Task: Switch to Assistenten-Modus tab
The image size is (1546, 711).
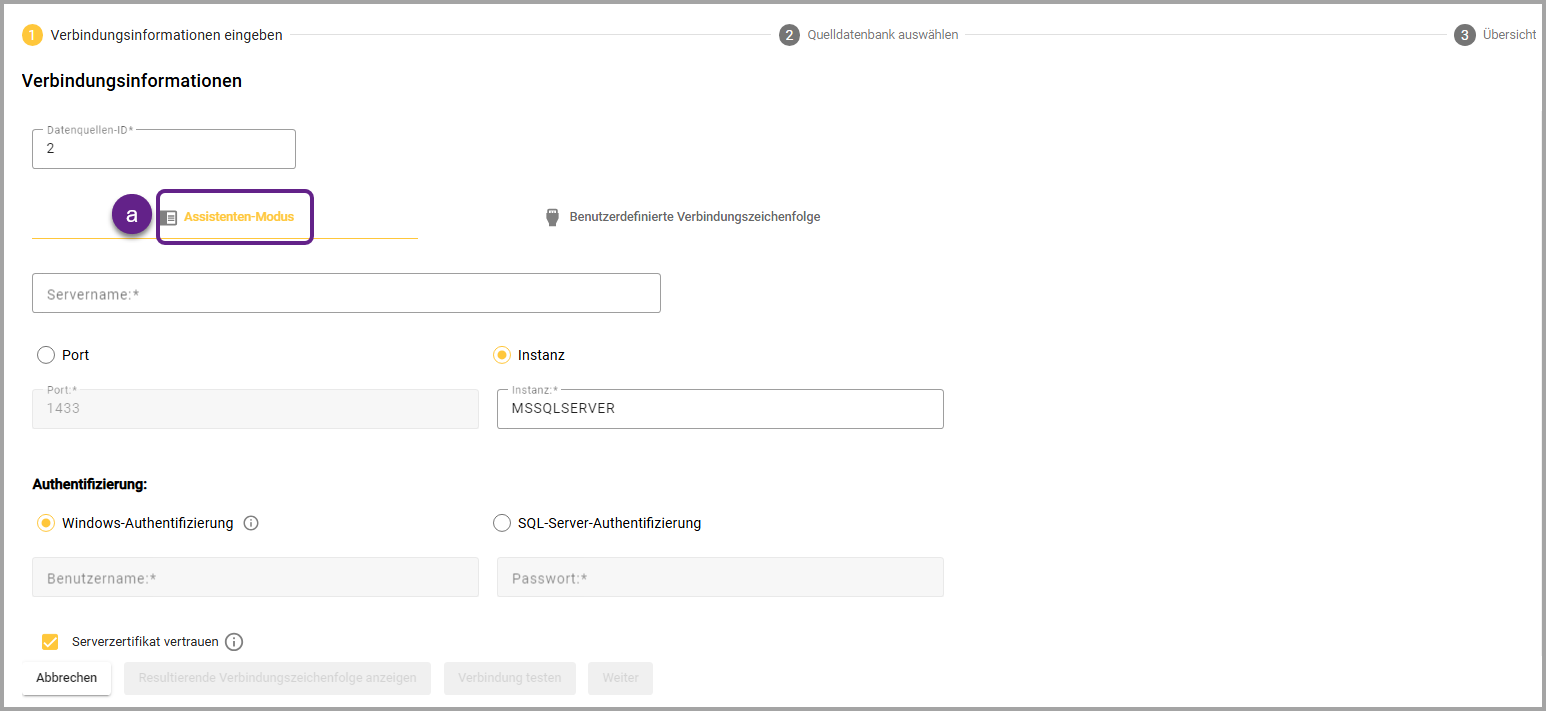Action: point(238,217)
